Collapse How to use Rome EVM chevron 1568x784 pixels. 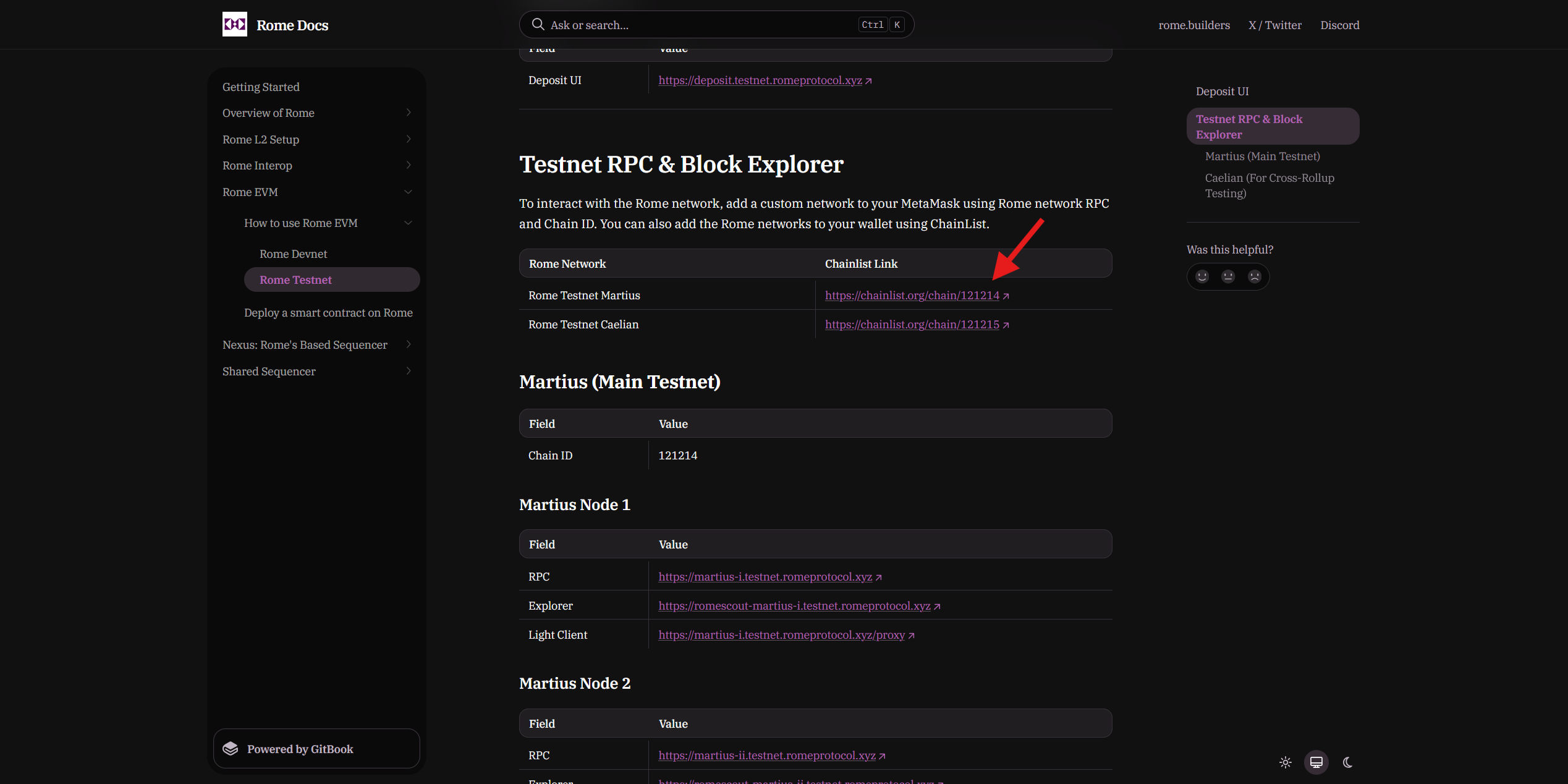pos(408,223)
